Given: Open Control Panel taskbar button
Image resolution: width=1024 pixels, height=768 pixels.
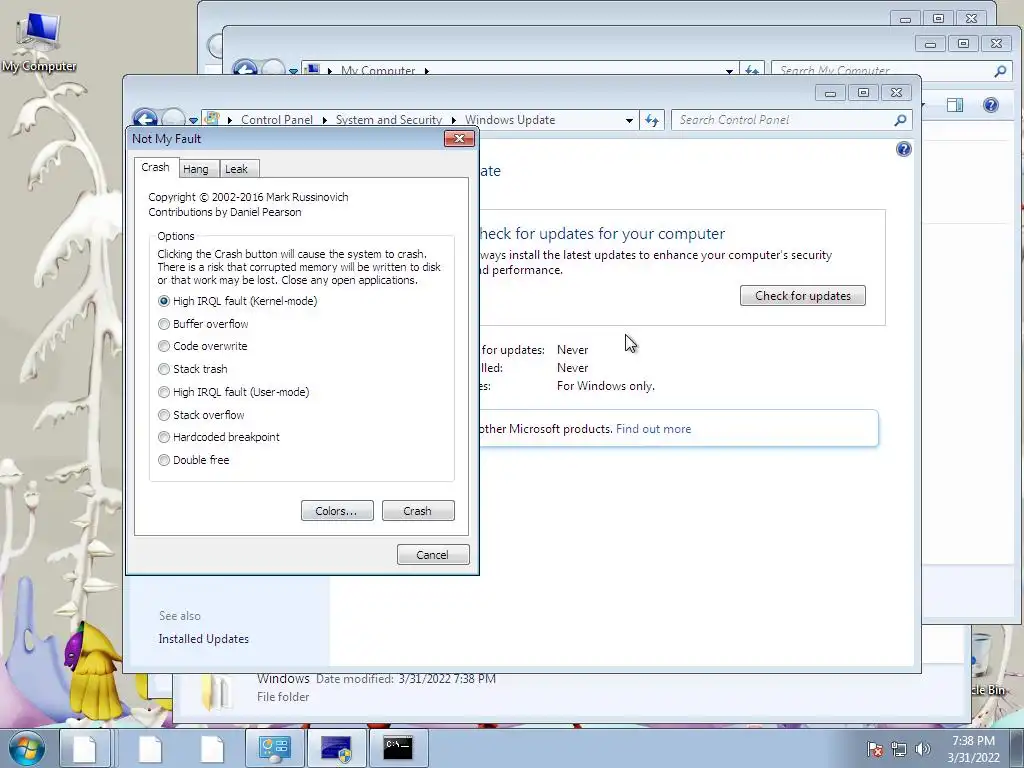Looking at the screenshot, I should tap(274, 748).
